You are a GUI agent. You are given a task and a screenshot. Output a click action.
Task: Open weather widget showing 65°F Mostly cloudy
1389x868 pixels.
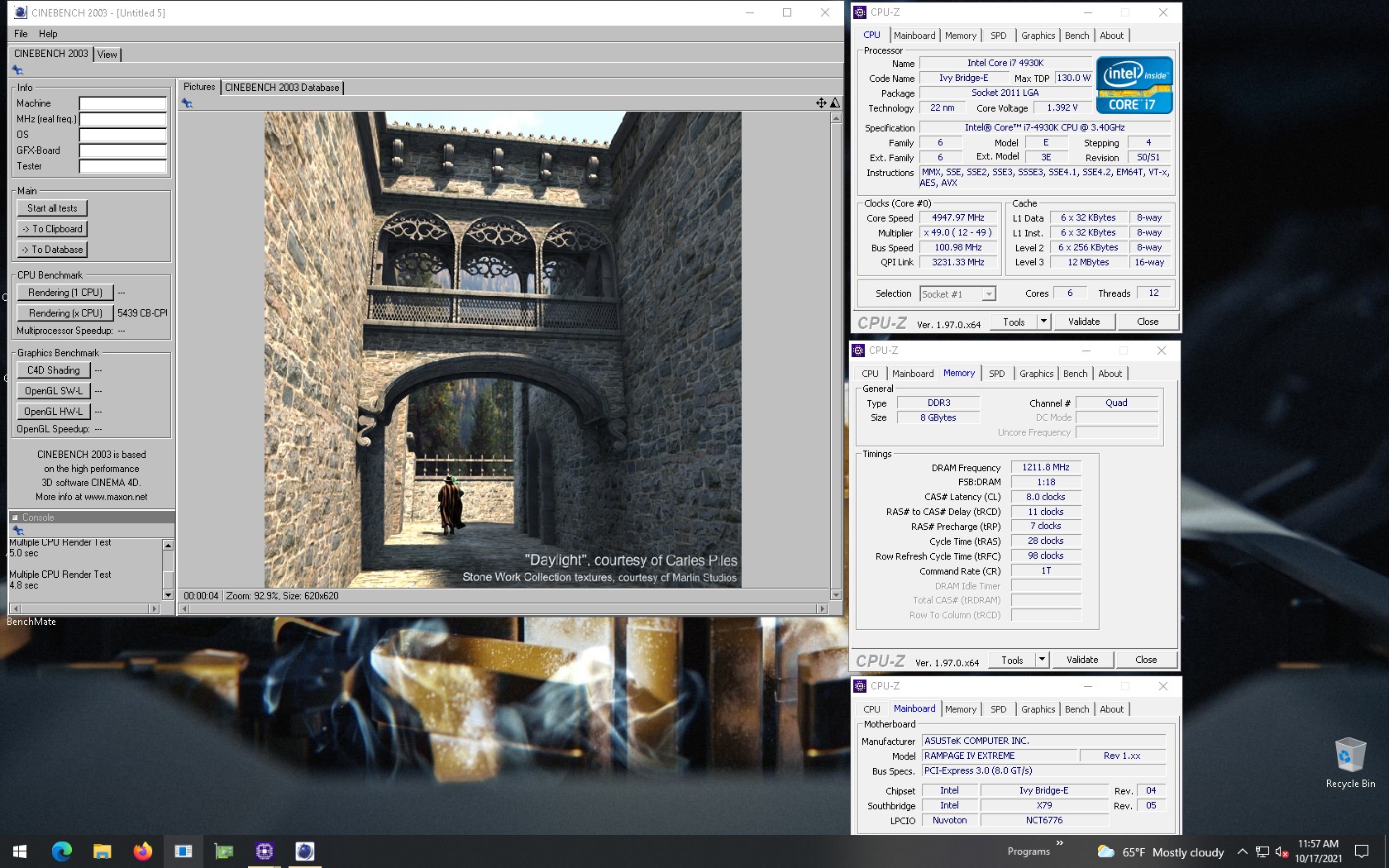(x=1160, y=852)
